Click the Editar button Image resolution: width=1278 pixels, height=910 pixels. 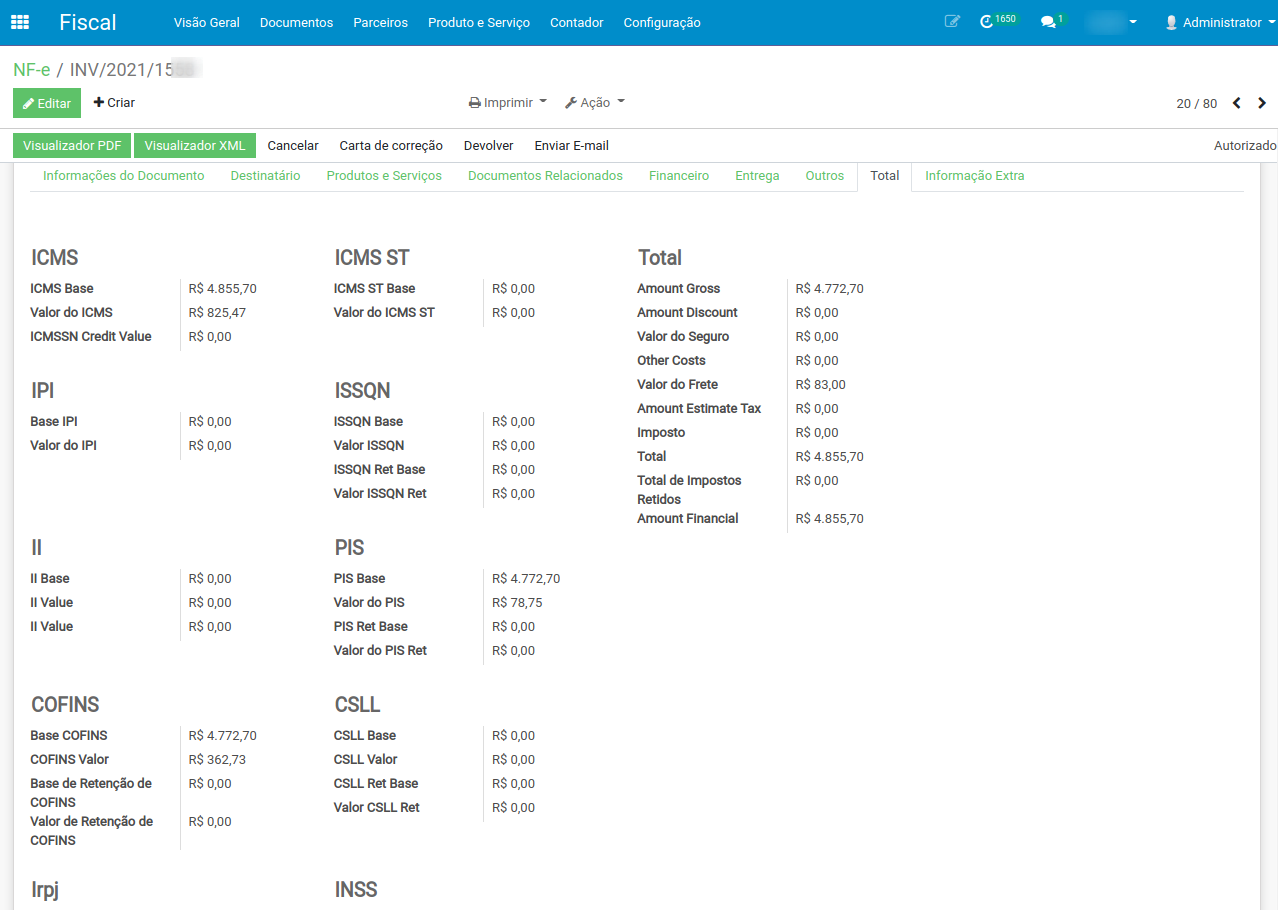(47, 103)
